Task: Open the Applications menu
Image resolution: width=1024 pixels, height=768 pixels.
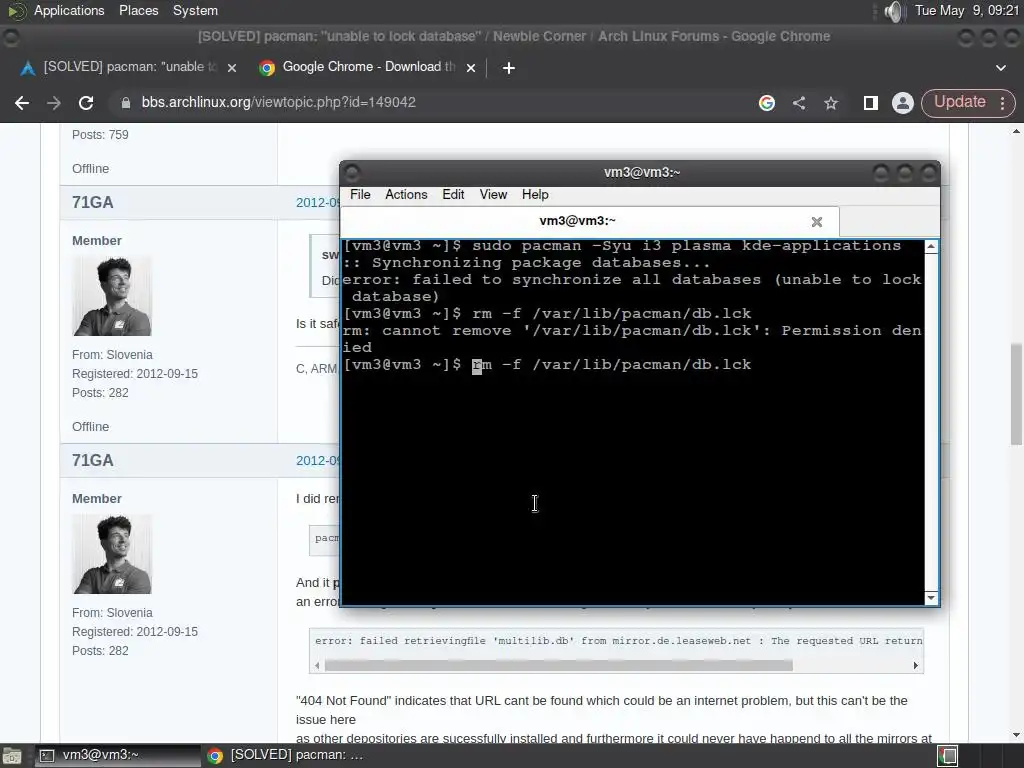Action: point(69,10)
